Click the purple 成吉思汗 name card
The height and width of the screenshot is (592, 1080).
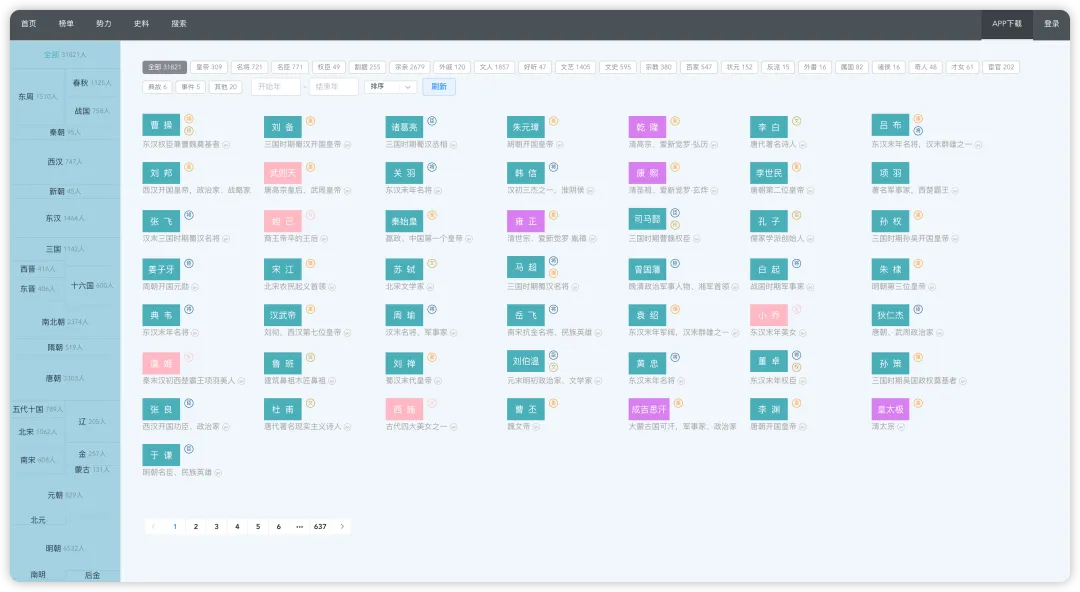(648, 409)
